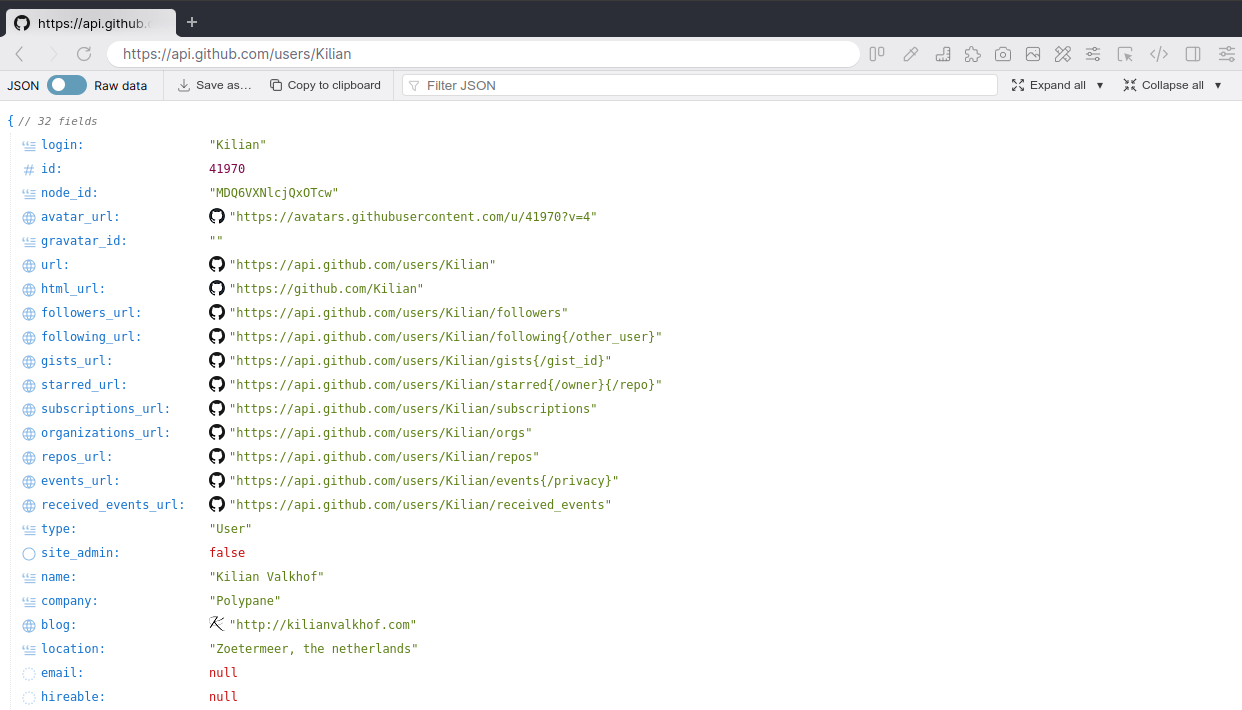Select the id value 41970
1242x710 pixels.
click(227, 169)
